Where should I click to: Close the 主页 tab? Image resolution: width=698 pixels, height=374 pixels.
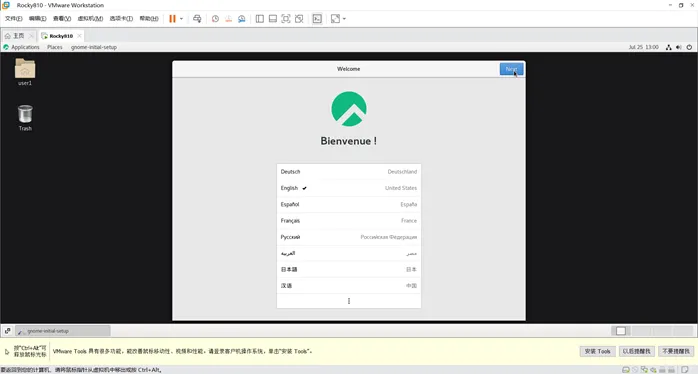pyautogui.click(x=31, y=36)
